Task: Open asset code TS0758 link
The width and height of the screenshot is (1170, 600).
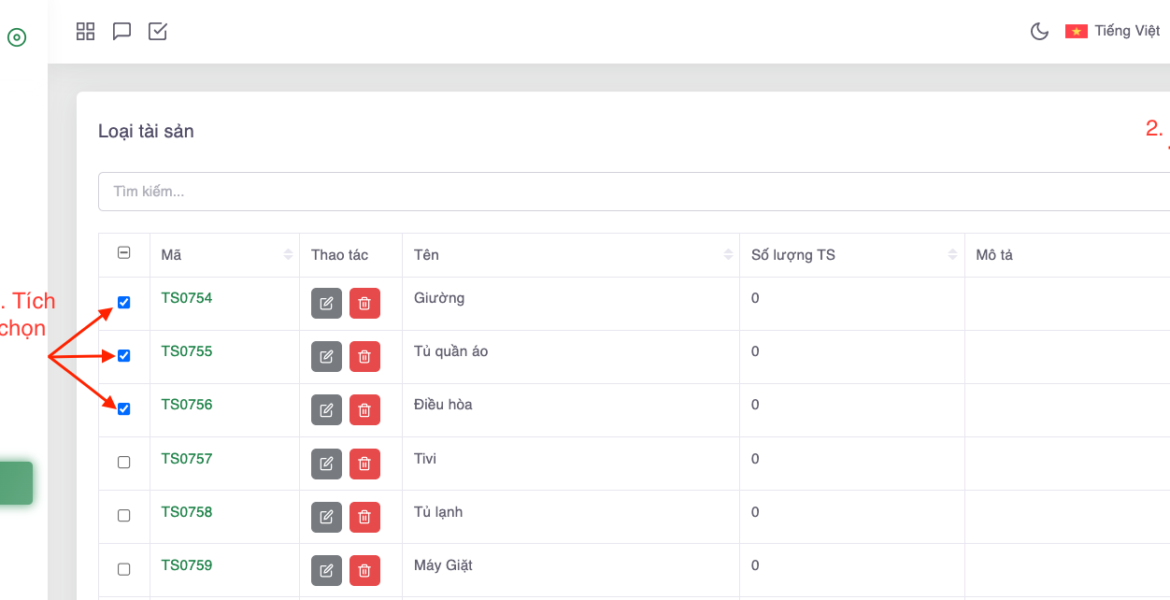Action: click(x=187, y=512)
